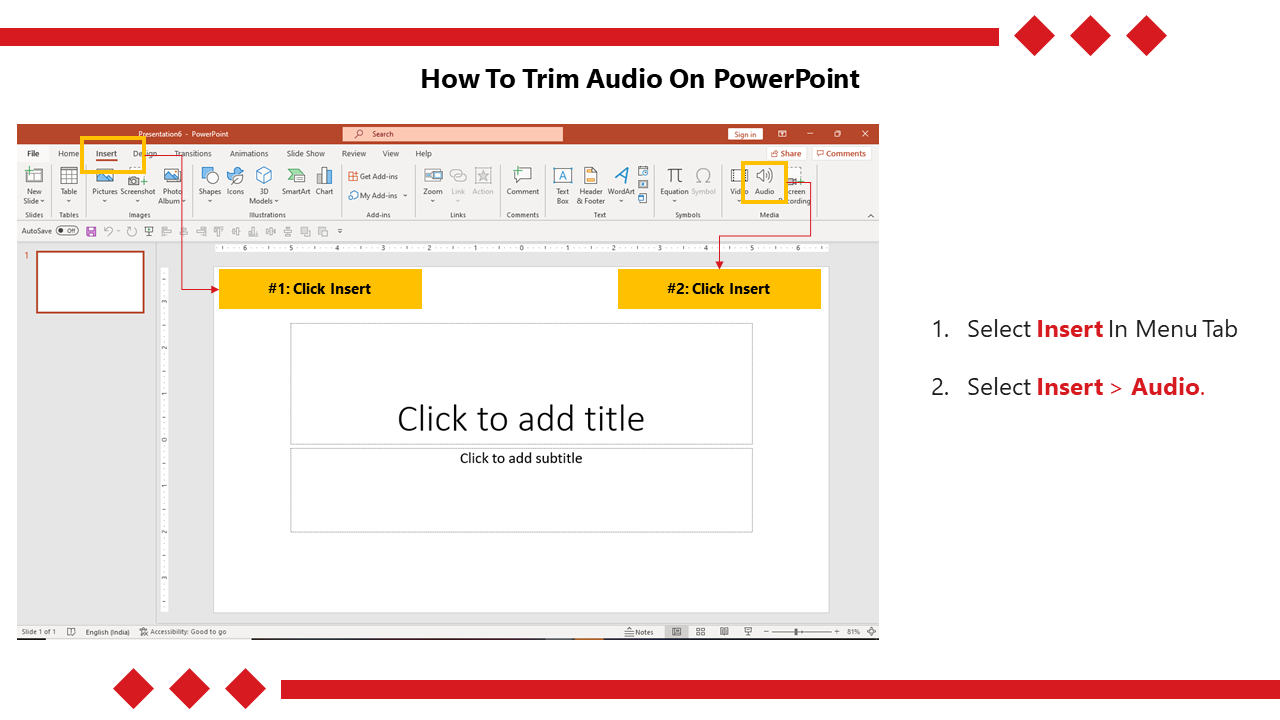Image resolution: width=1280 pixels, height=720 pixels.
Task: Click Fit slide to window icon
Action: click(x=871, y=632)
